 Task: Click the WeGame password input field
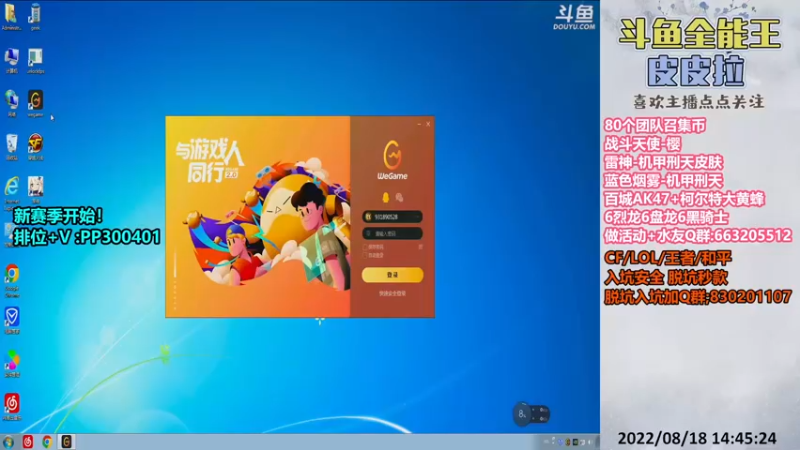392,233
